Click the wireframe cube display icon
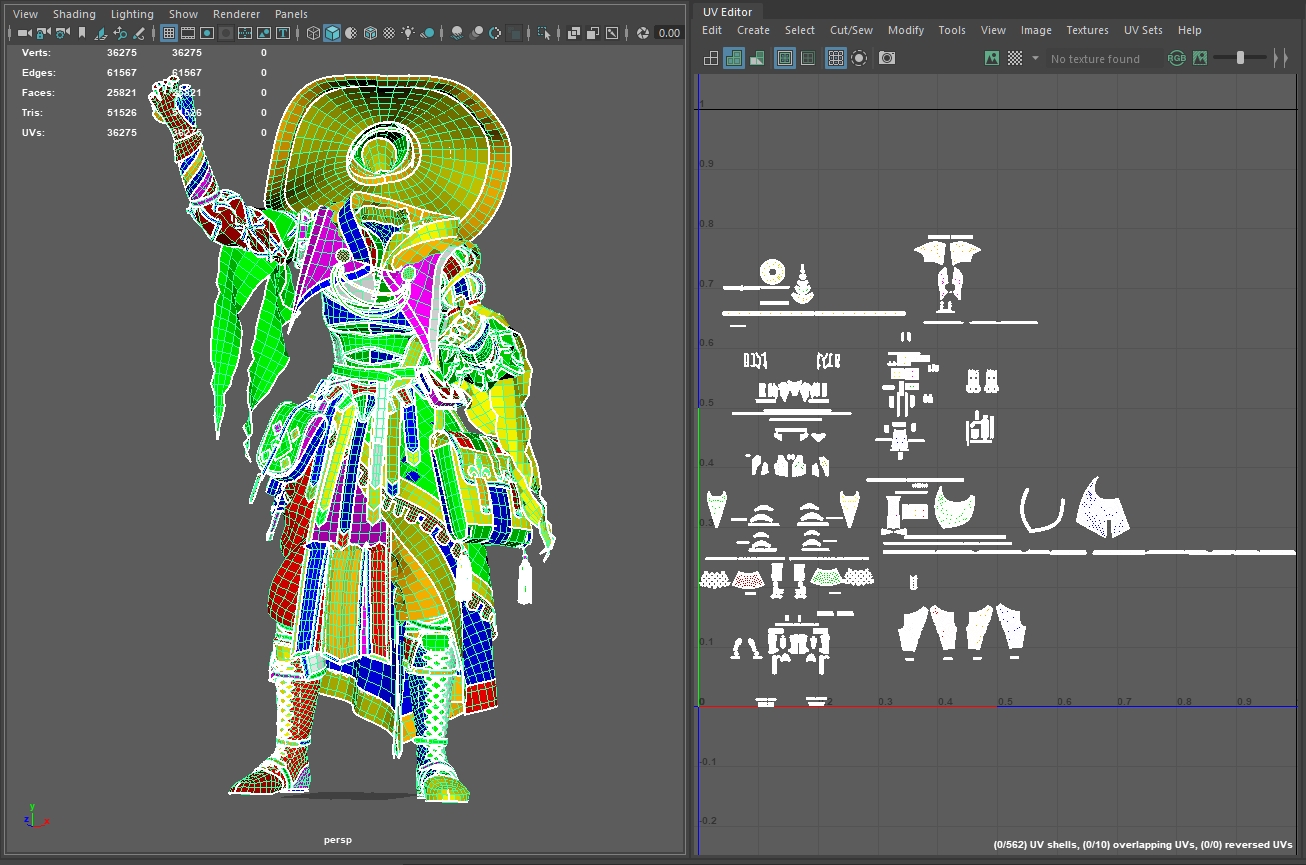The height and width of the screenshot is (865, 1306). [313, 33]
